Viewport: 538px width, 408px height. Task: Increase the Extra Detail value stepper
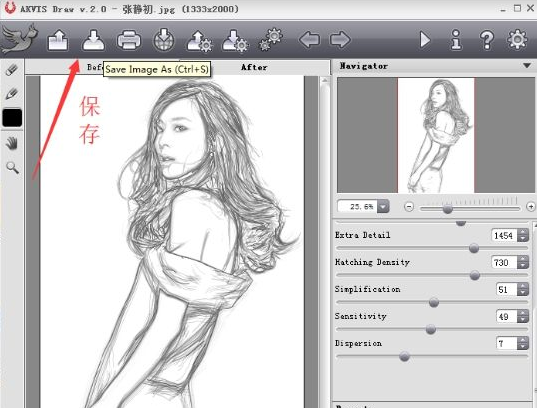(523, 232)
